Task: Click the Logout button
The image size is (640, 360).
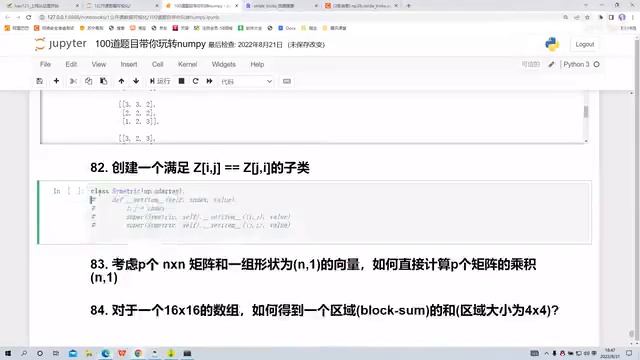Action: [584, 44]
